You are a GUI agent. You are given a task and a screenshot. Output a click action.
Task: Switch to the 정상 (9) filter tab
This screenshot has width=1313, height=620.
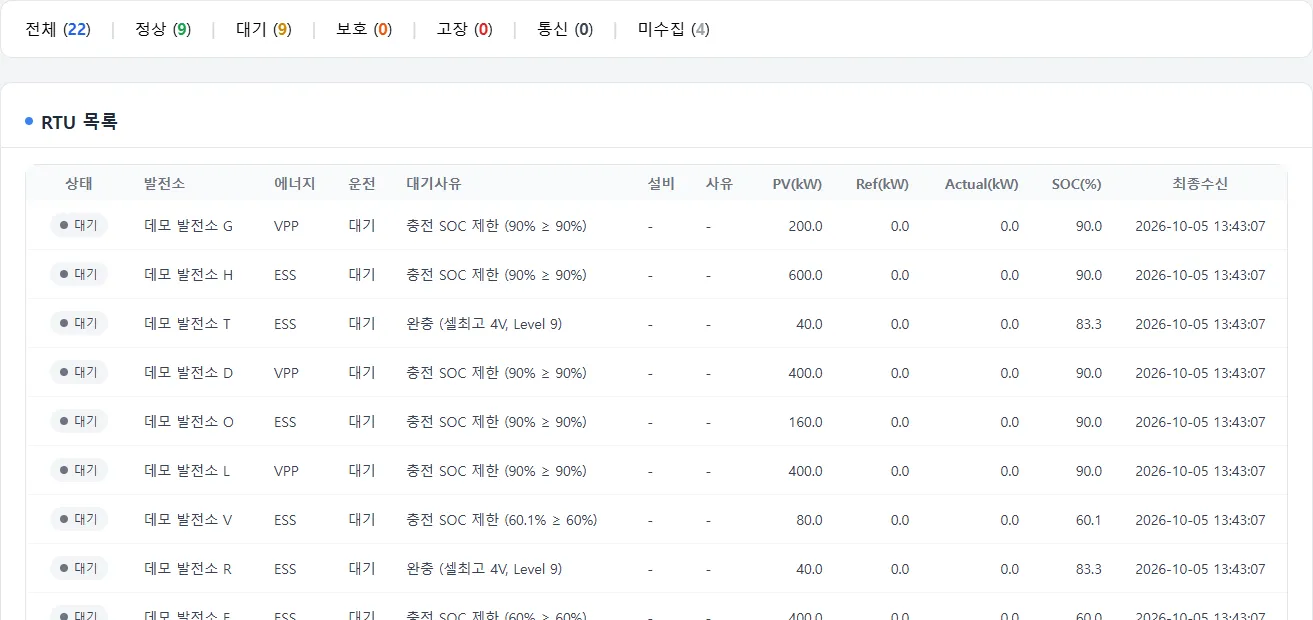point(163,29)
